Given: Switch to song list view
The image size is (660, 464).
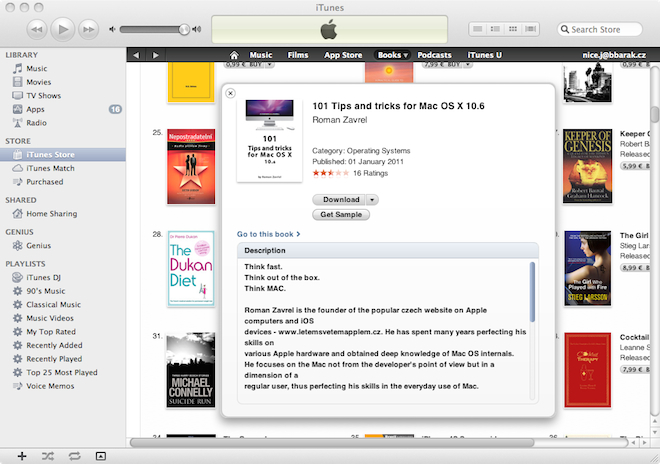Looking at the screenshot, I should (477, 29).
